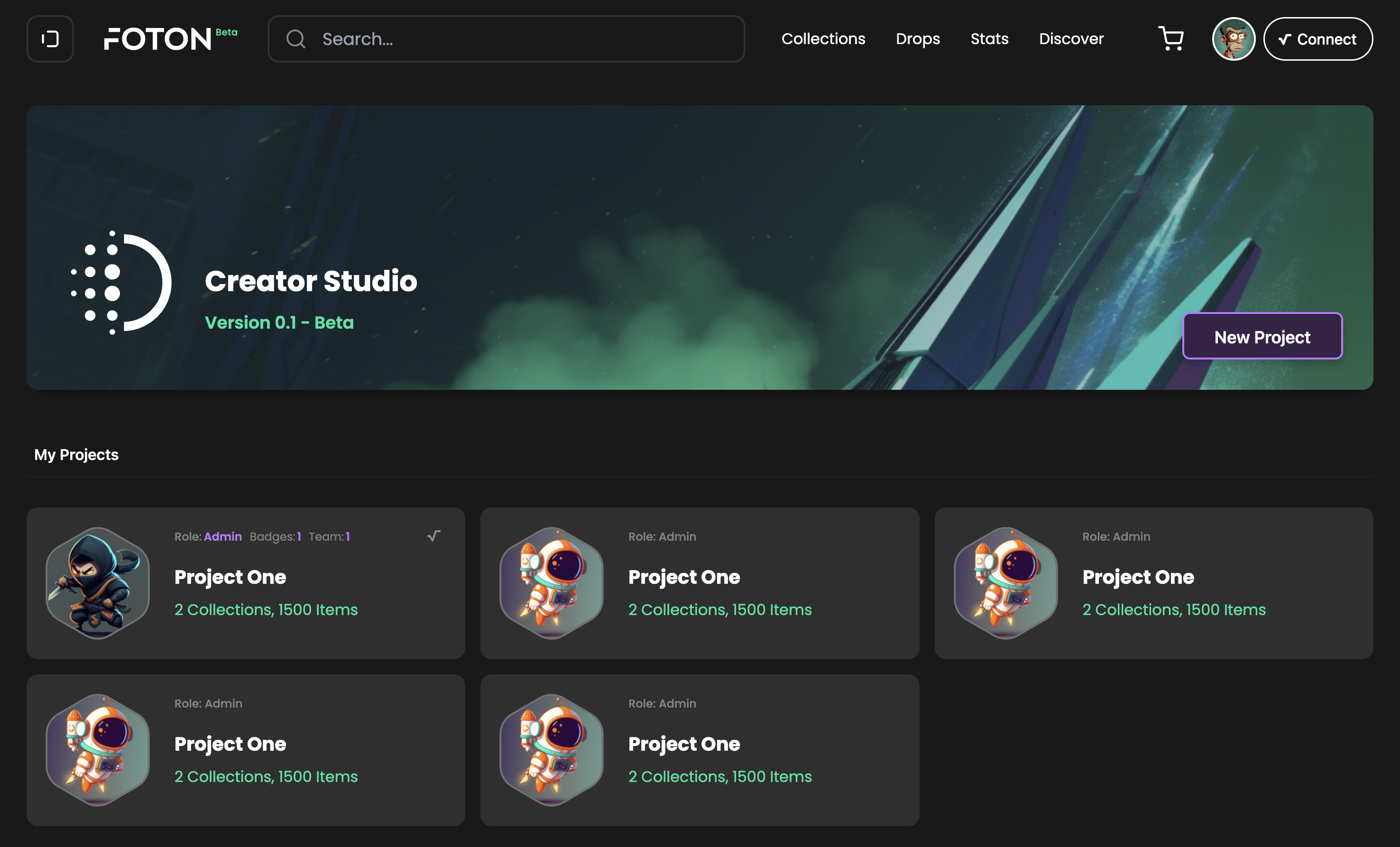Click the checkmark icon on the ninja project card
The image size is (1400, 847).
[x=433, y=536]
